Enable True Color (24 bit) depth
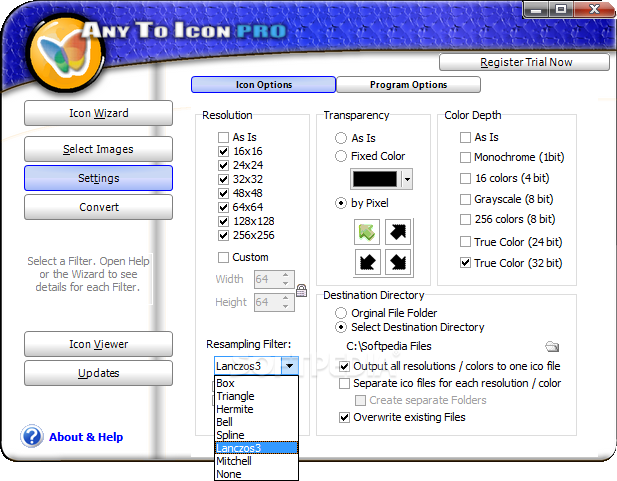This screenshot has width=617, height=481. coord(466,242)
